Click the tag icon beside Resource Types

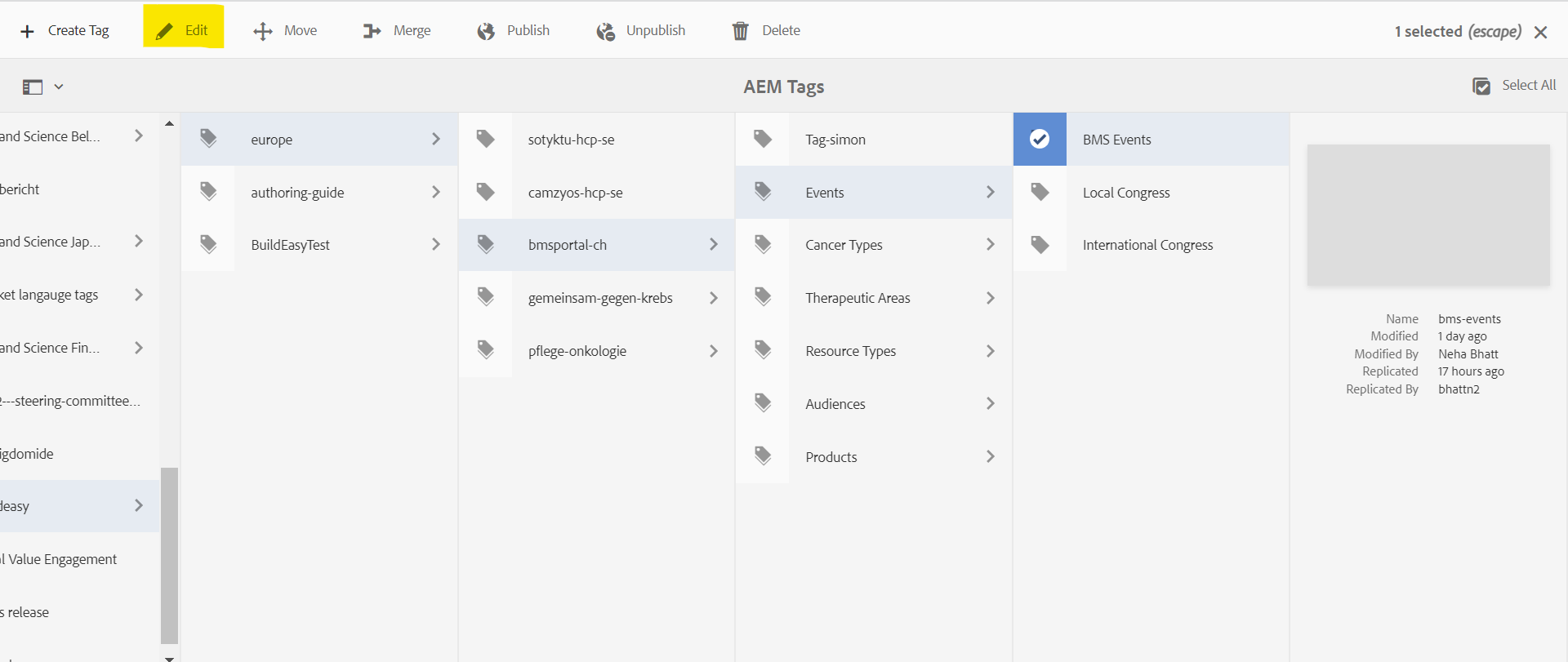click(763, 350)
